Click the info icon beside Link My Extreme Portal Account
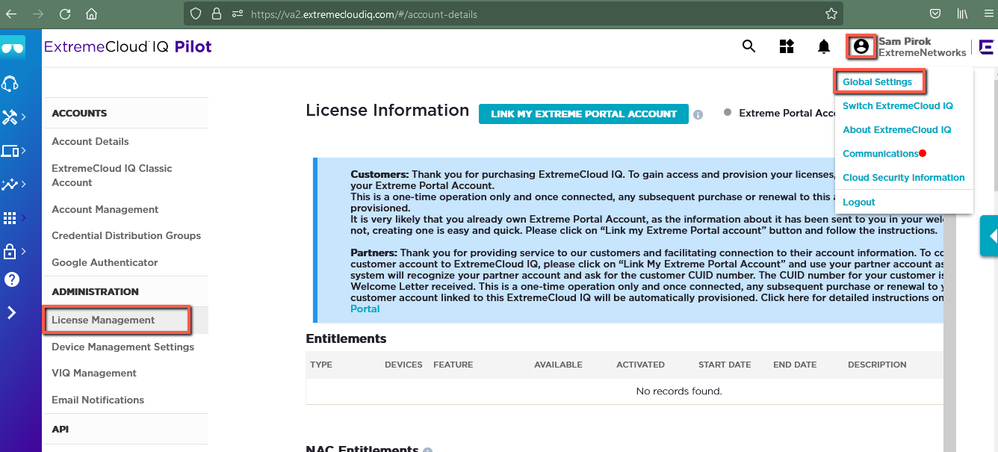 698,115
